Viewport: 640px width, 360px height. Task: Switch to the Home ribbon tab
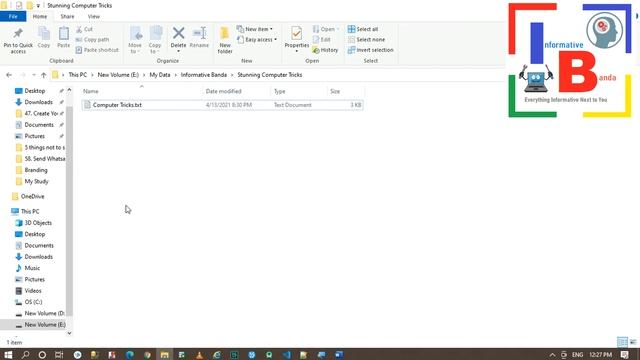tap(40, 16)
